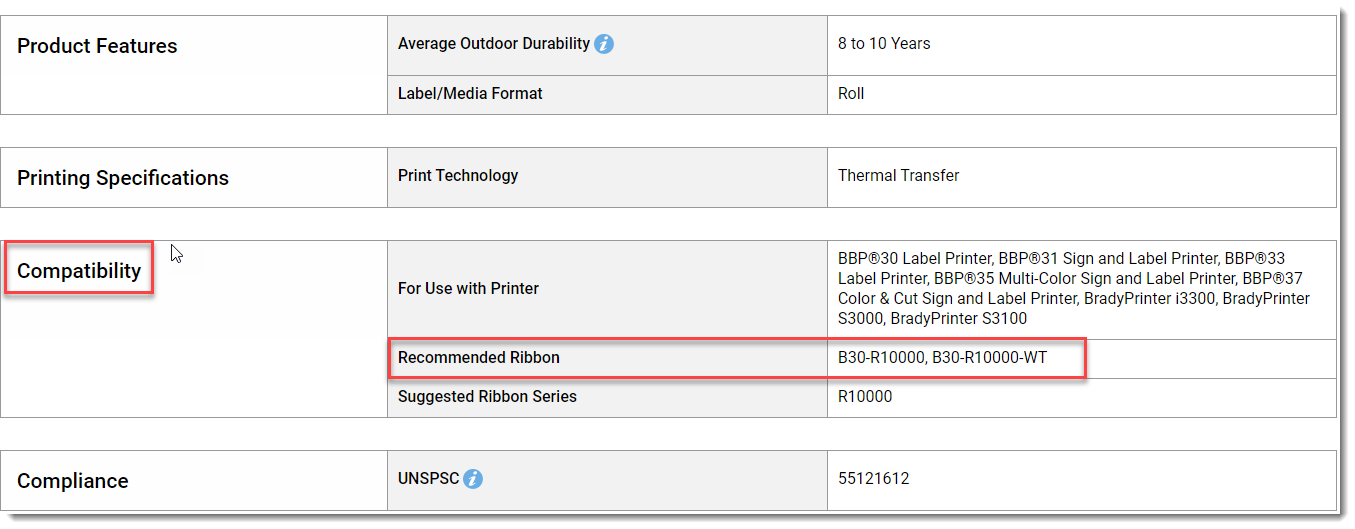Click the Recommended Ribbon label

tap(479, 357)
